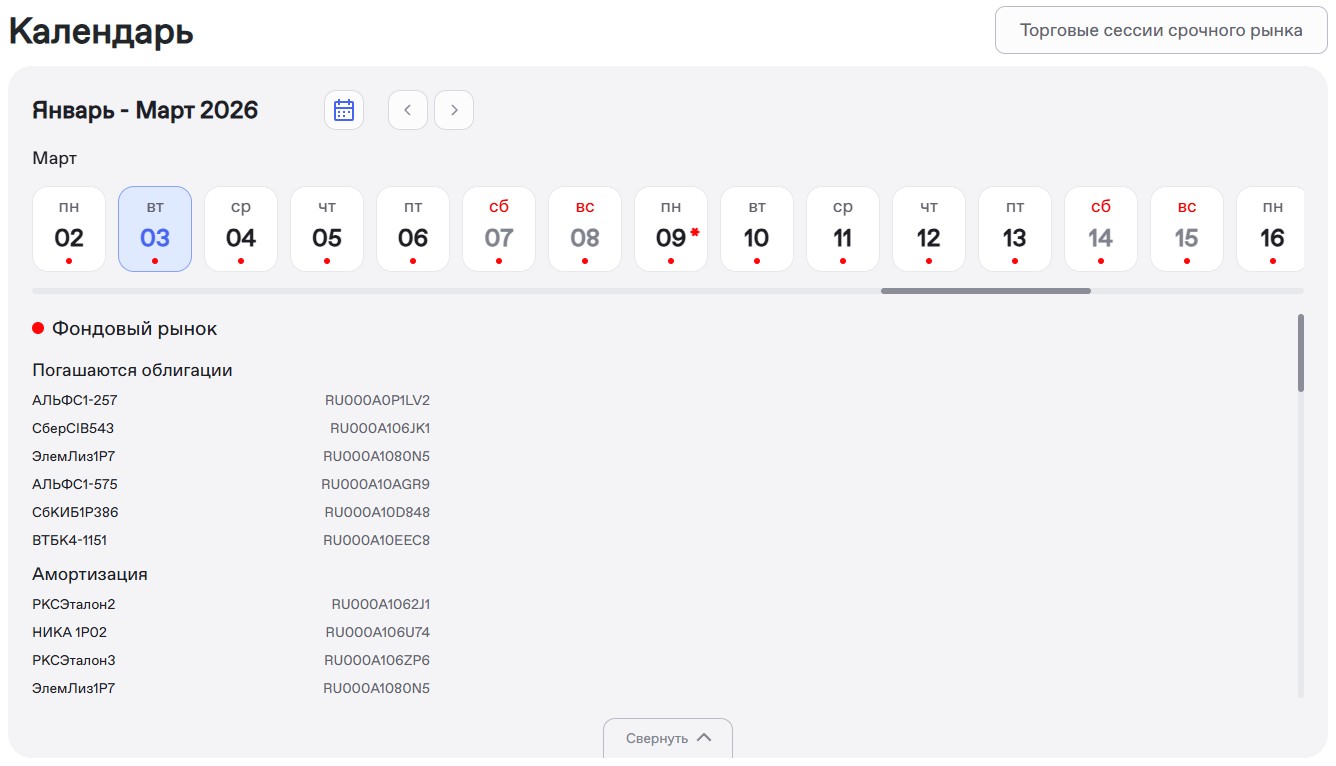Open Торговые сессии срочного рынка

pos(1161,30)
